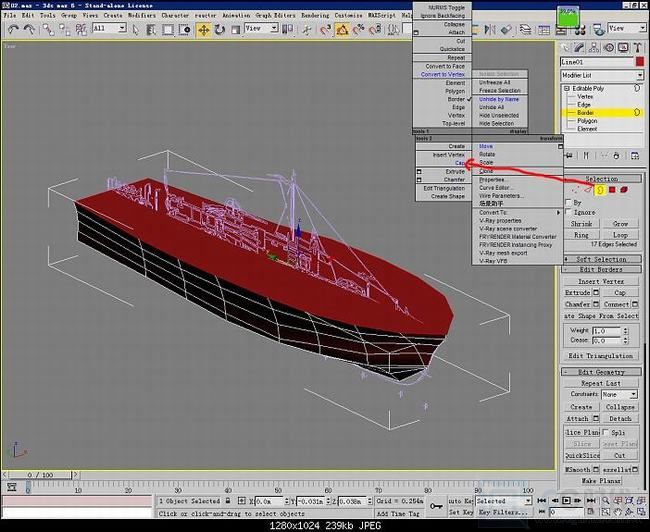Toggle the Ignore Backfacing checkbox
650x532 pixels.
point(568,212)
